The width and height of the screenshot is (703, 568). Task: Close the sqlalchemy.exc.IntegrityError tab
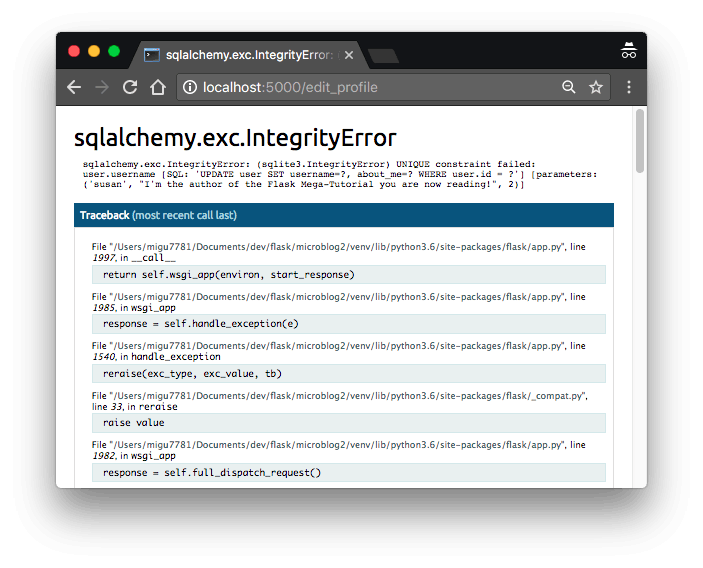coord(349,55)
